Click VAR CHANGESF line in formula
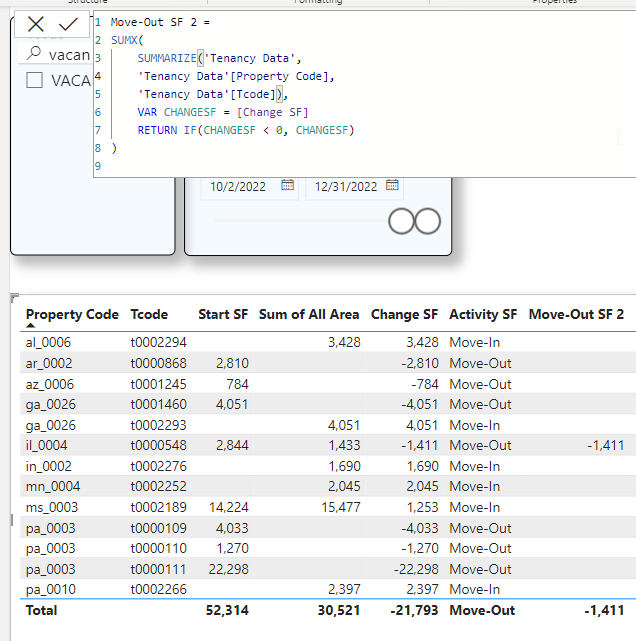Viewport: 636px width, 641px height. click(x=223, y=112)
